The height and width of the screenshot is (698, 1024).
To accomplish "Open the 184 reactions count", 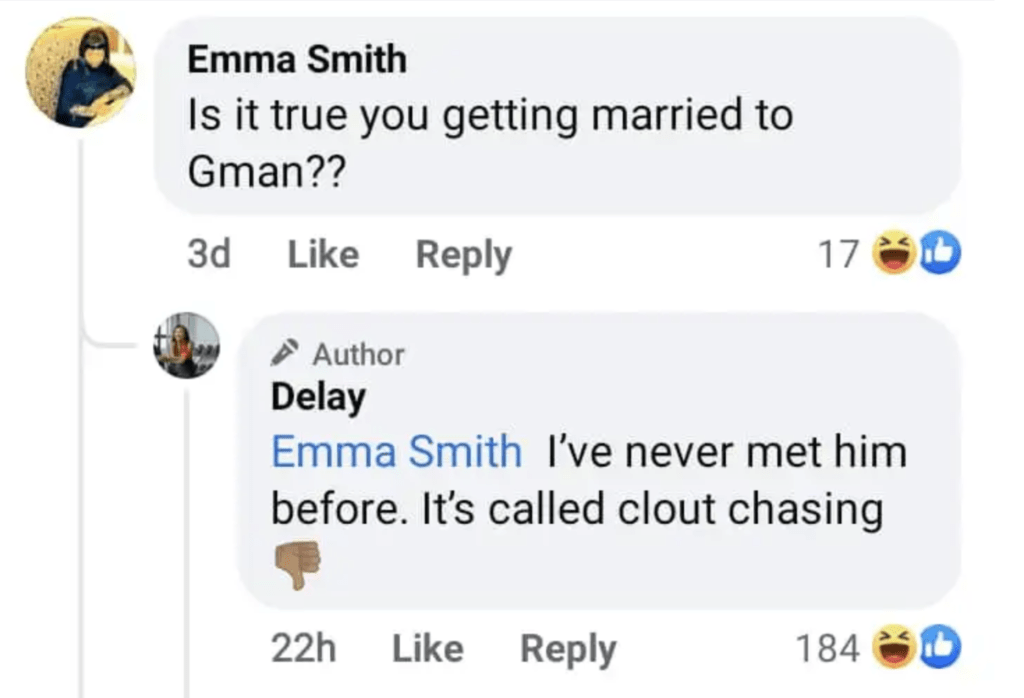I will [827, 648].
